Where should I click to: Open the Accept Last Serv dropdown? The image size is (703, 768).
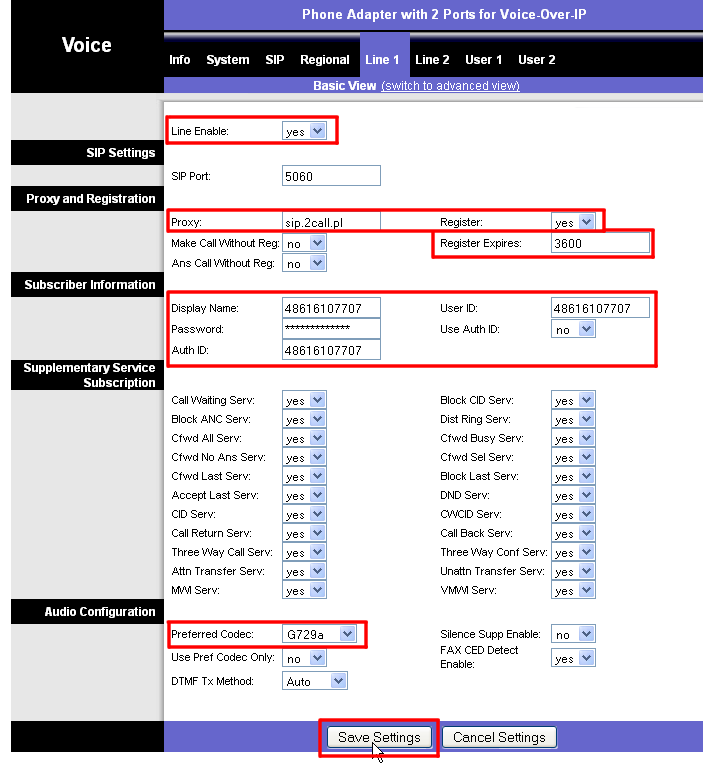[304, 495]
